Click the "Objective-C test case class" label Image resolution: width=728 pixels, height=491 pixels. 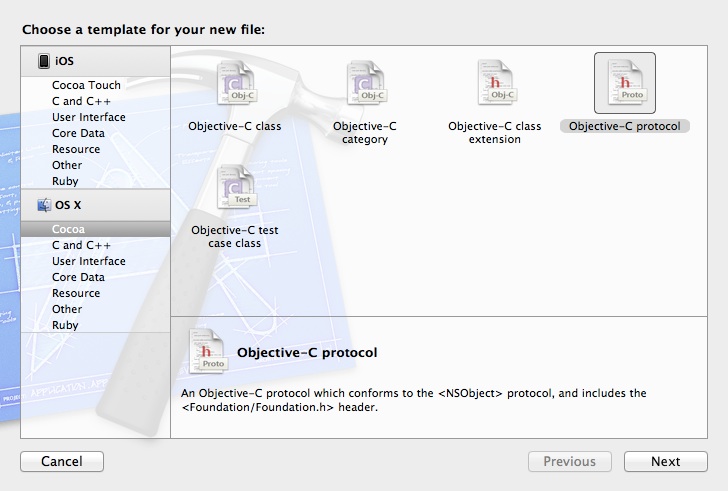234,237
